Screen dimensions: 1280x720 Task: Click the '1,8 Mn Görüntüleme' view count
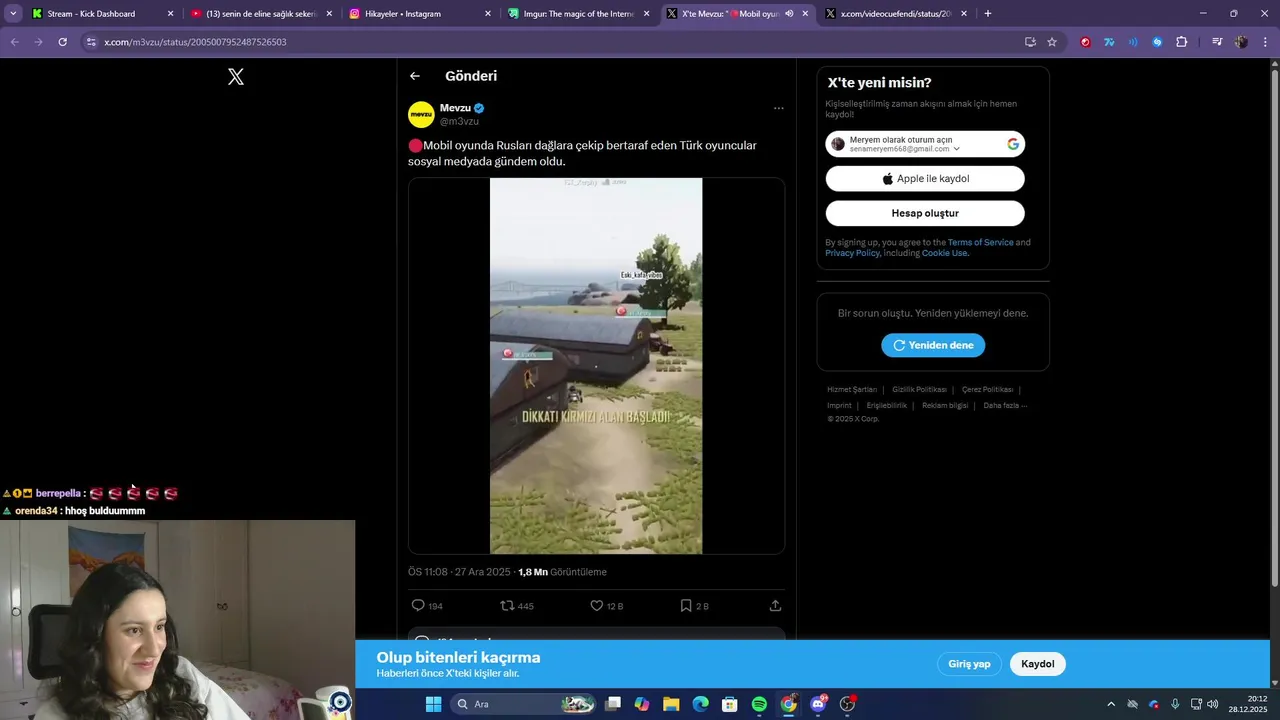pyautogui.click(x=562, y=572)
